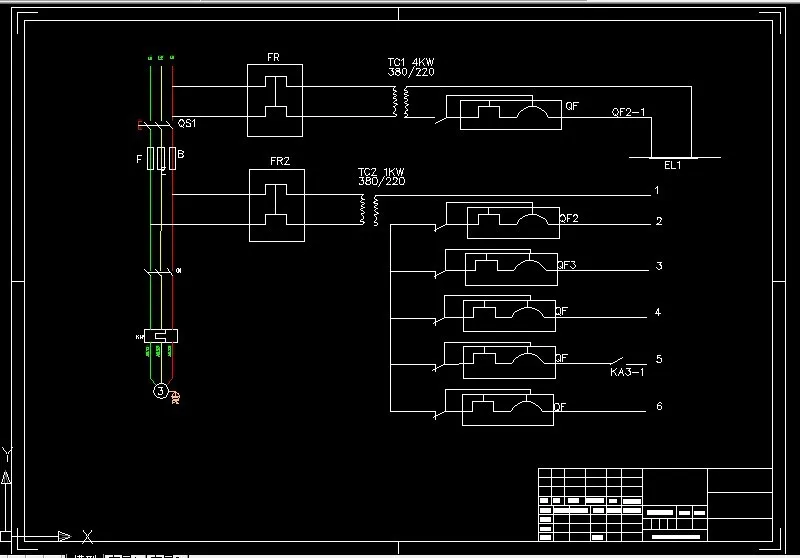Click the 'QF' label on line 4

click(x=561, y=311)
